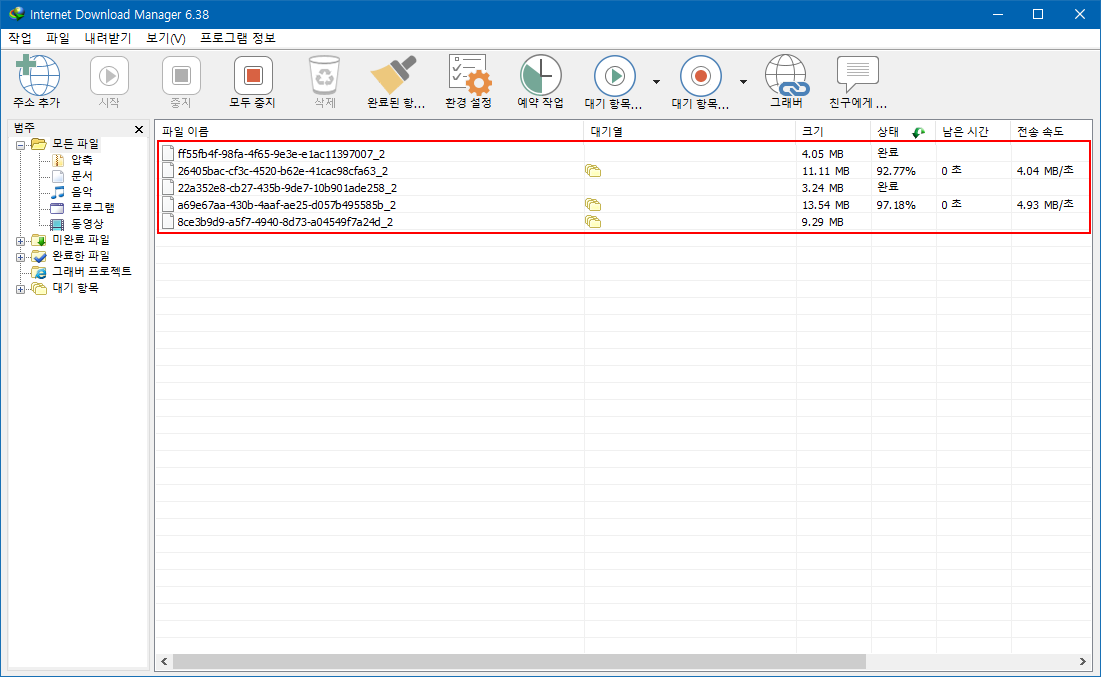Select the 압축 category

(82, 160)
